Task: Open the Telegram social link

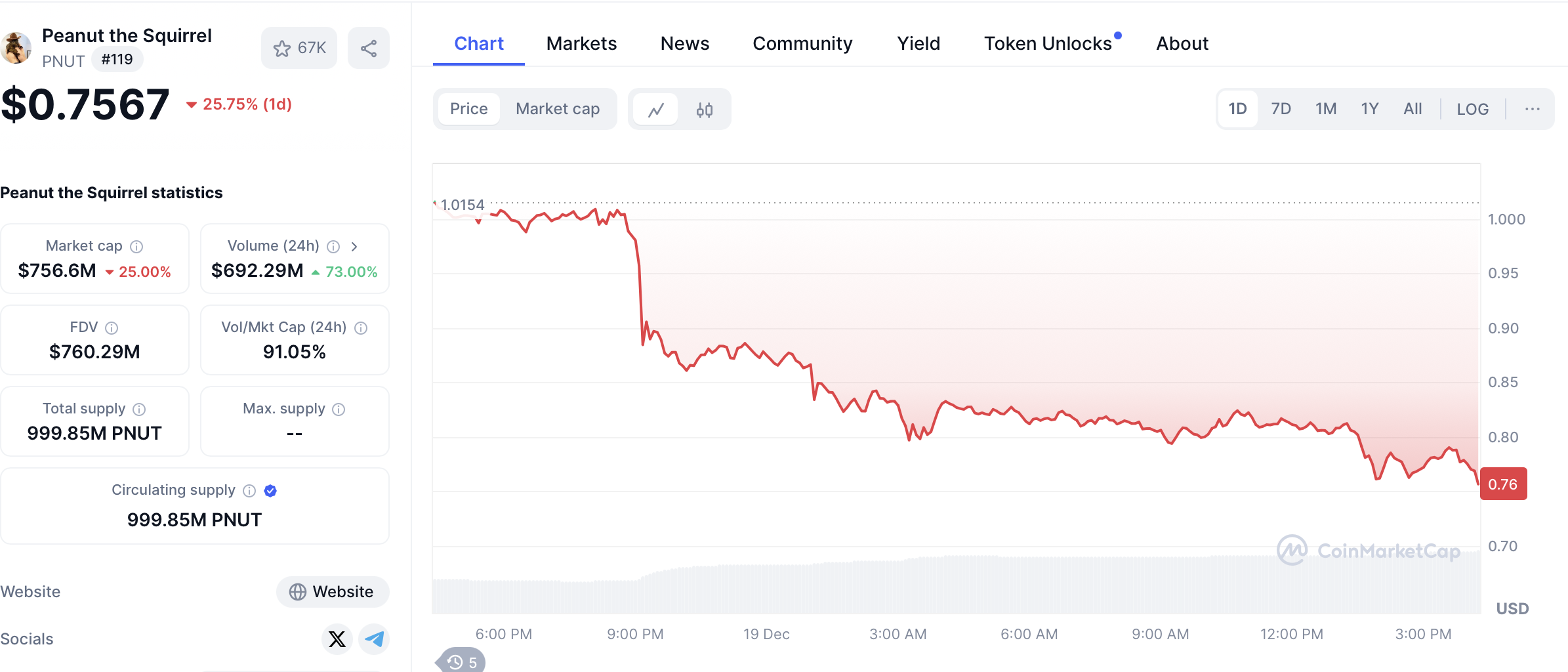Action: [375, 639]
